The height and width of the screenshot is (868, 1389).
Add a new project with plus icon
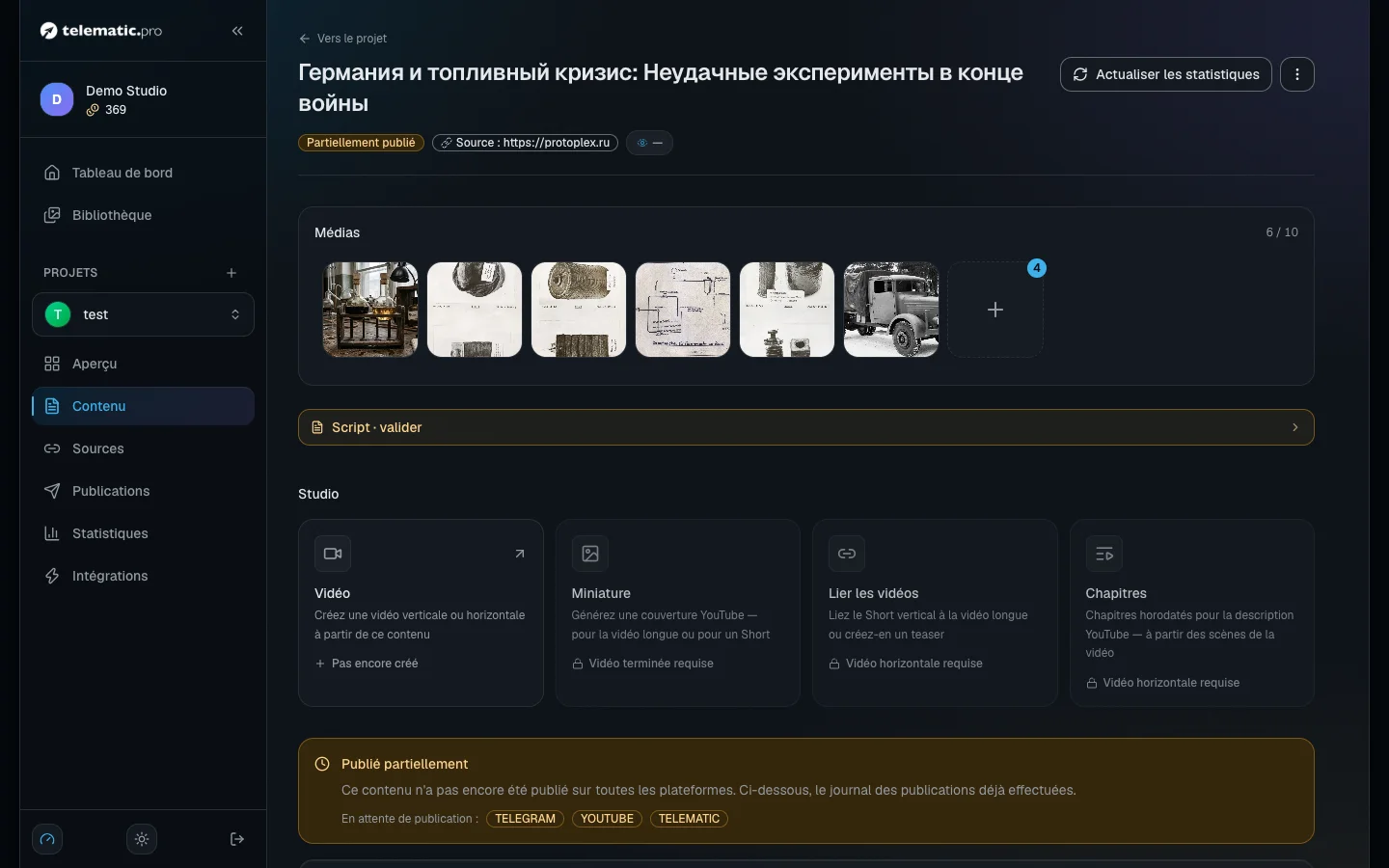click(231, 273)
